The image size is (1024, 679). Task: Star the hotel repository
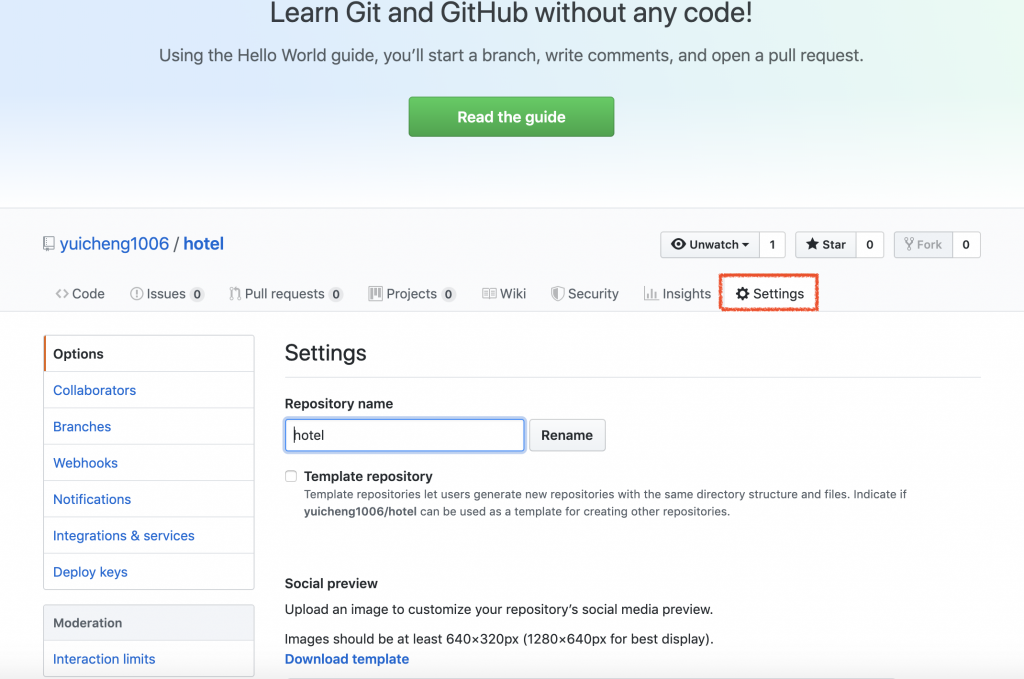826,244
